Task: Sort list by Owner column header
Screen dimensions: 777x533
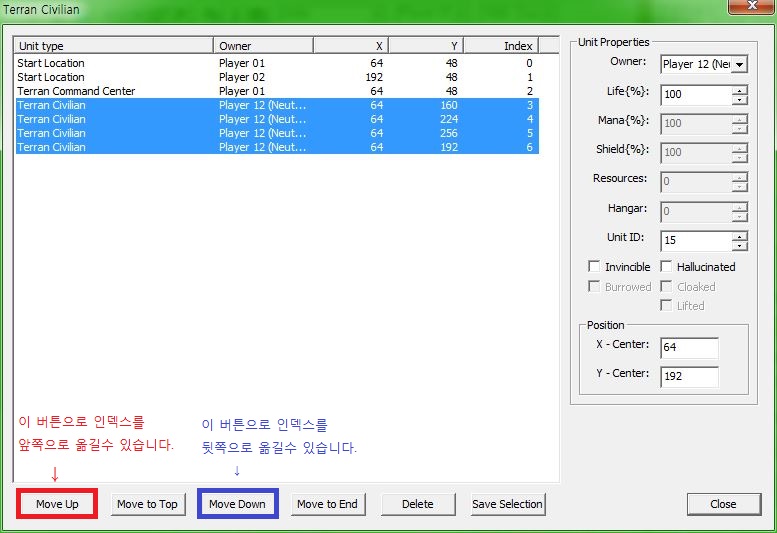Action: click(263, 46)
